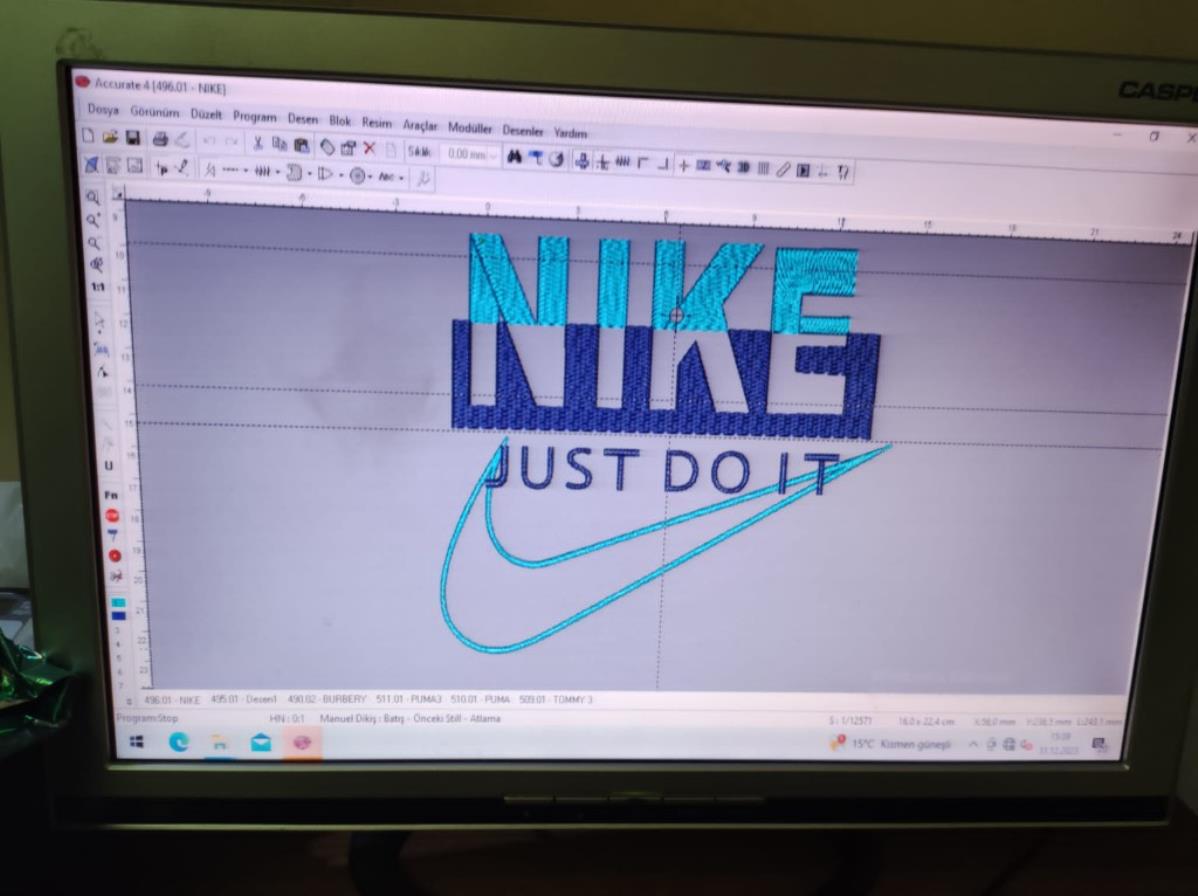The height and width of the screenshot is (896, 1198).
Task: Open the Modüller menu
Action: 470,129
